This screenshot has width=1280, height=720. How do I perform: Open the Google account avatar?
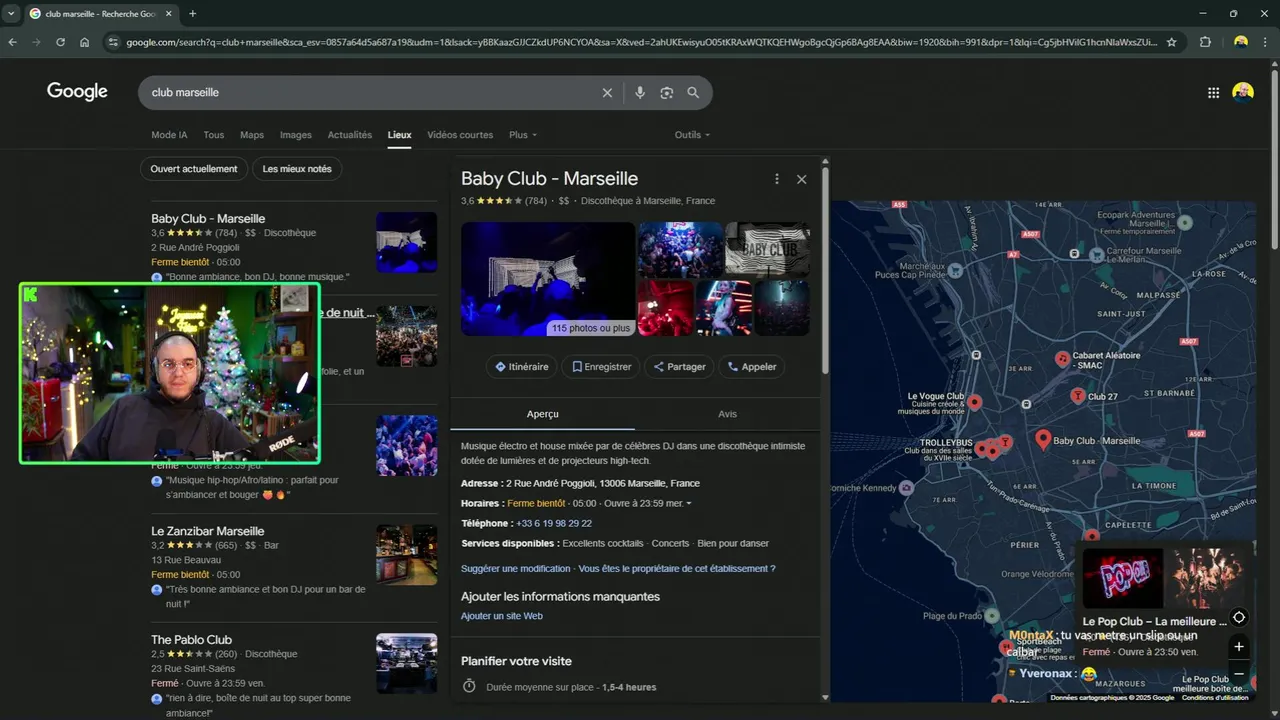(x=1243, y=93)
